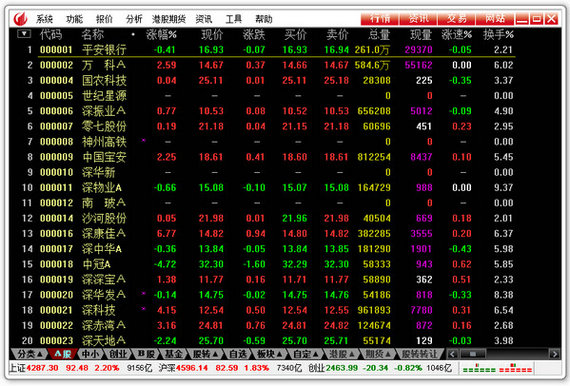The height and width of the screenshot is (386, 570).
Task: Click the tab bar right scroll arrow
Action: coord(554,354)
